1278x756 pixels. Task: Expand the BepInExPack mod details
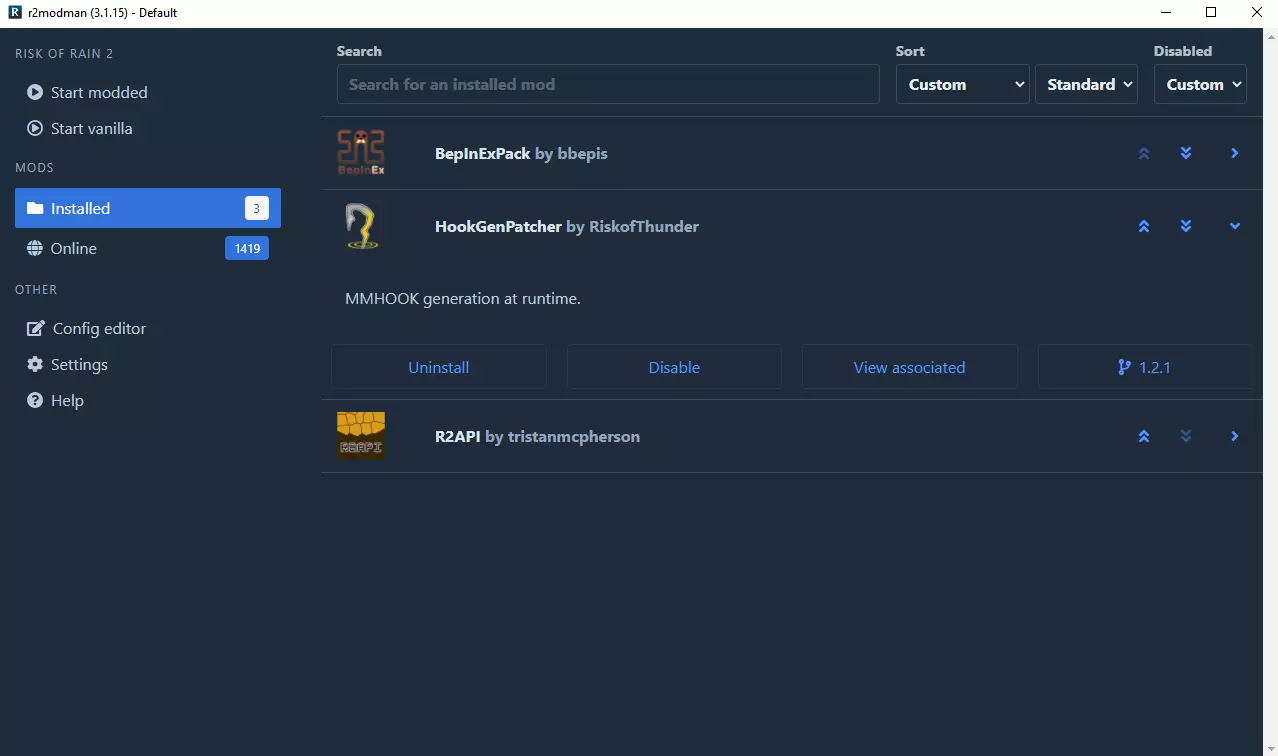pos(1235,153)
